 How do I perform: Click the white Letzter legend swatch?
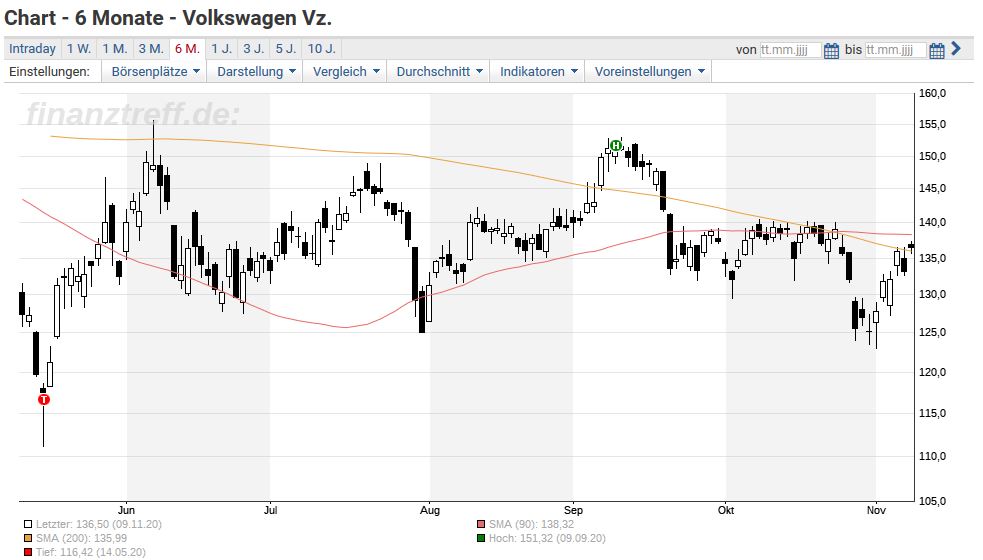pos(28,524)
